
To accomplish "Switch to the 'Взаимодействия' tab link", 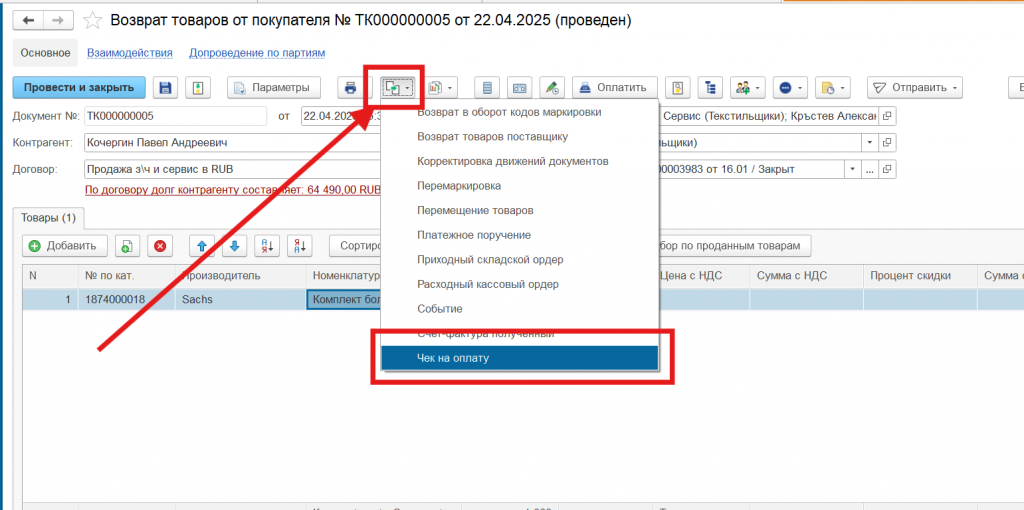I will point(130,53).
